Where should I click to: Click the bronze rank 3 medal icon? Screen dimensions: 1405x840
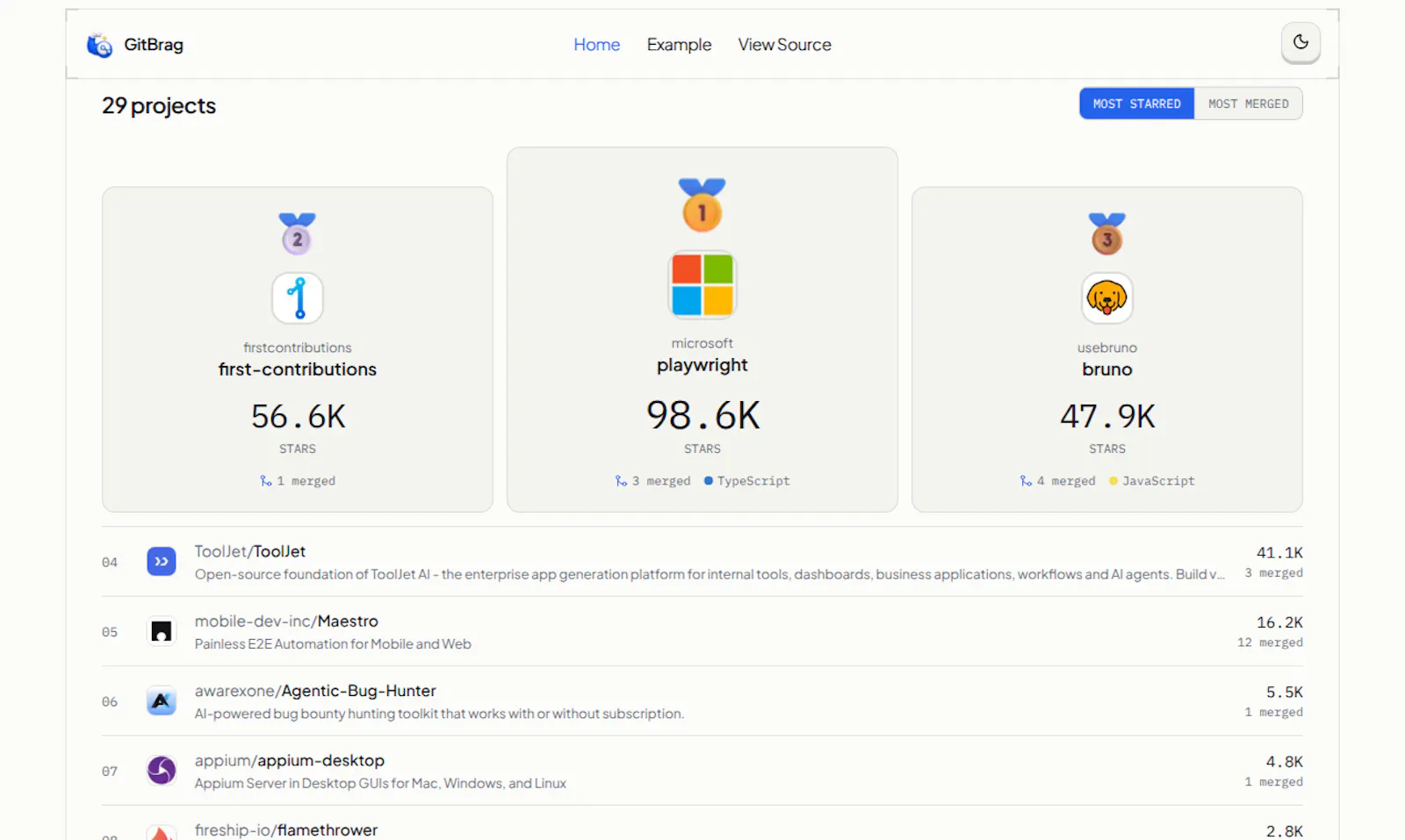click(1106, 233)
